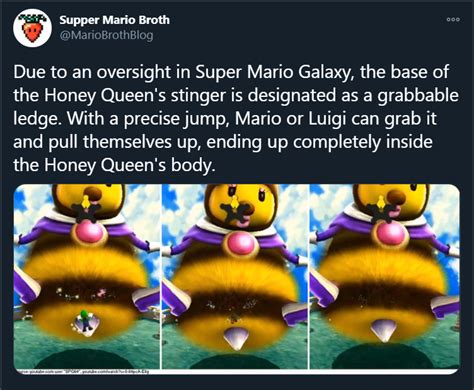Click the source caption under first image
The image size is (474, 390).
[x=82, y=371]
